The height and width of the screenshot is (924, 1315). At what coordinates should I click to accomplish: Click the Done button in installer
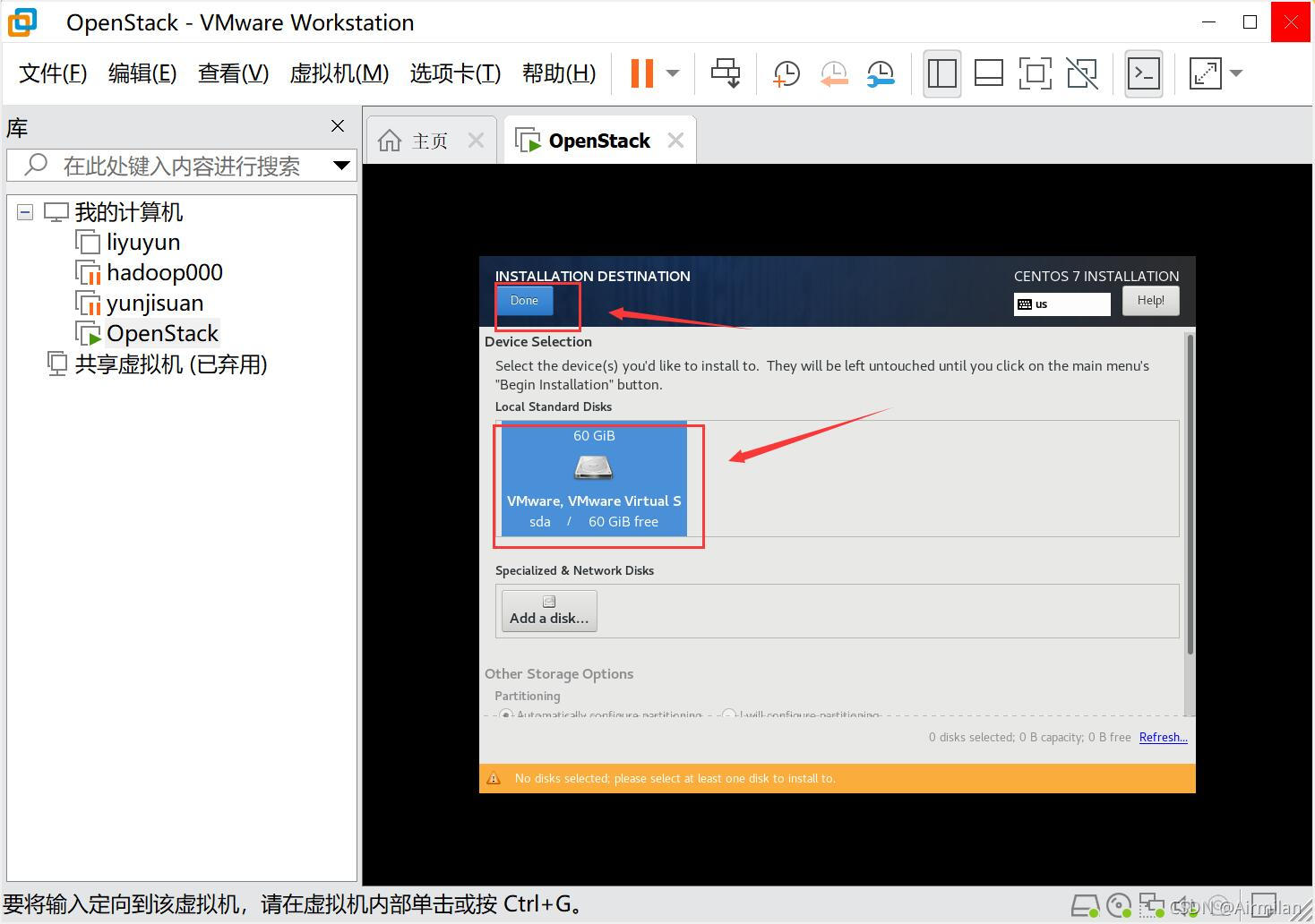[x=524, y=301]
